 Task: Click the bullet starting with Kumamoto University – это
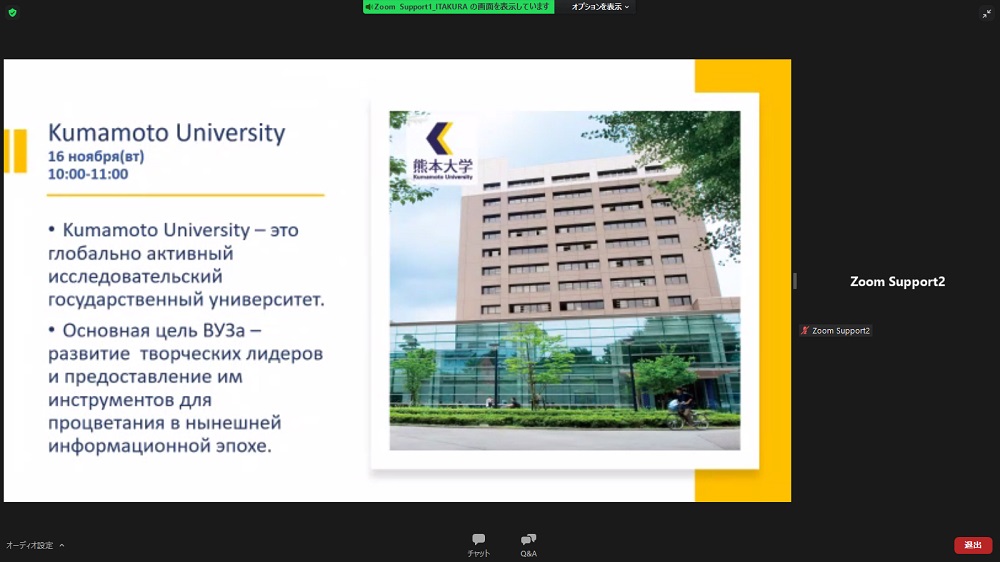[x=186, y=264]
